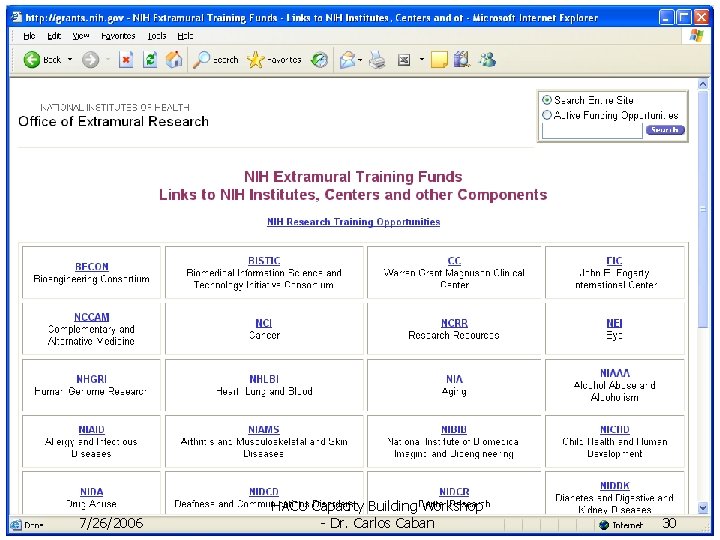
Task: Select Active Funding Opportunities radio button
Action: tap(547, 115)
